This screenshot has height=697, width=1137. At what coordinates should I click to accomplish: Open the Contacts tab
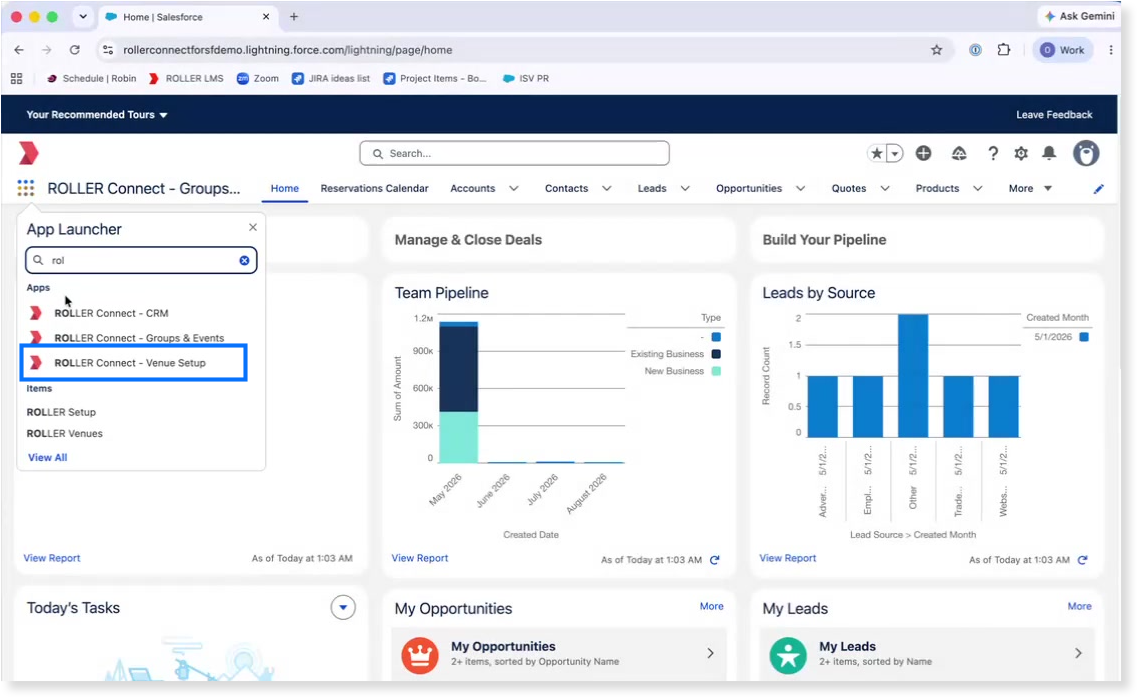click(x=566, y=189)
